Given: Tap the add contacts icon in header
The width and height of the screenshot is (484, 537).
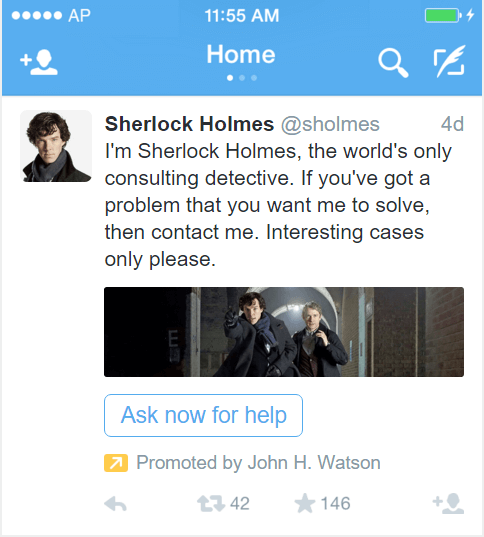Looking at the screenshot, I should 39,62.
